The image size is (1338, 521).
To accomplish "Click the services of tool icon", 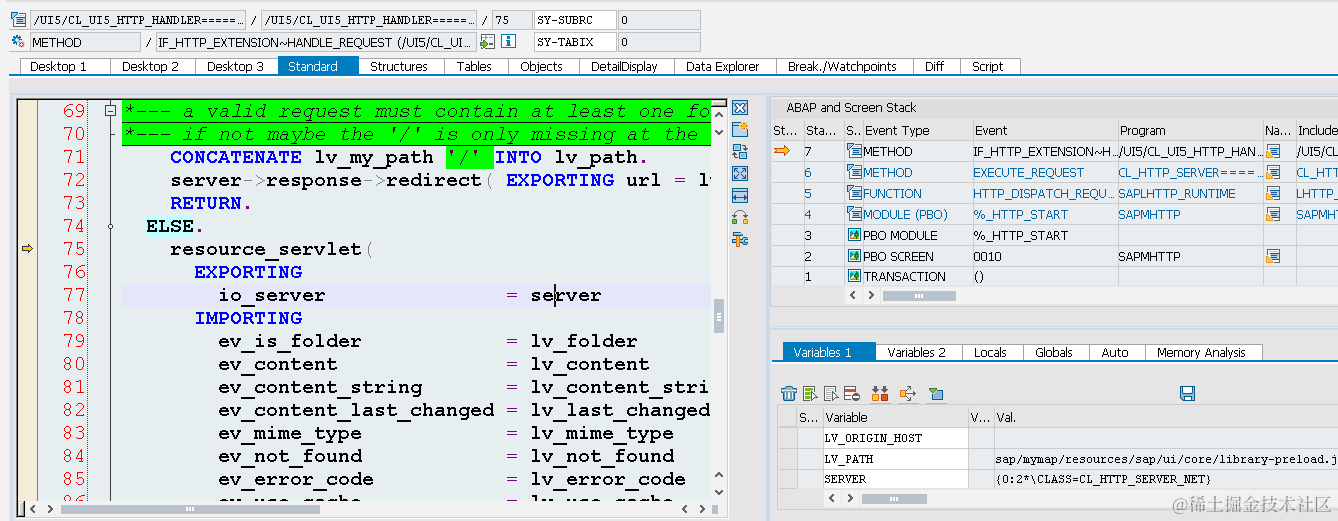I will pyautogui.click(x=741, y=217).
